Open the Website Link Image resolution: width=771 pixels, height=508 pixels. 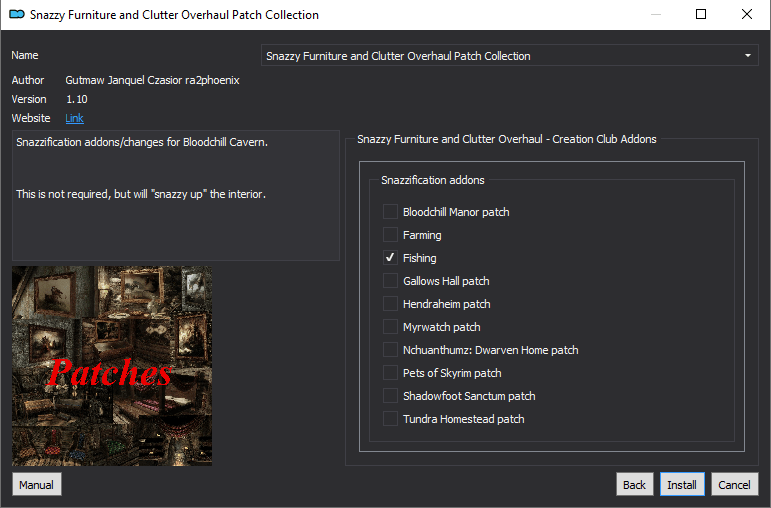click(74, 118)
